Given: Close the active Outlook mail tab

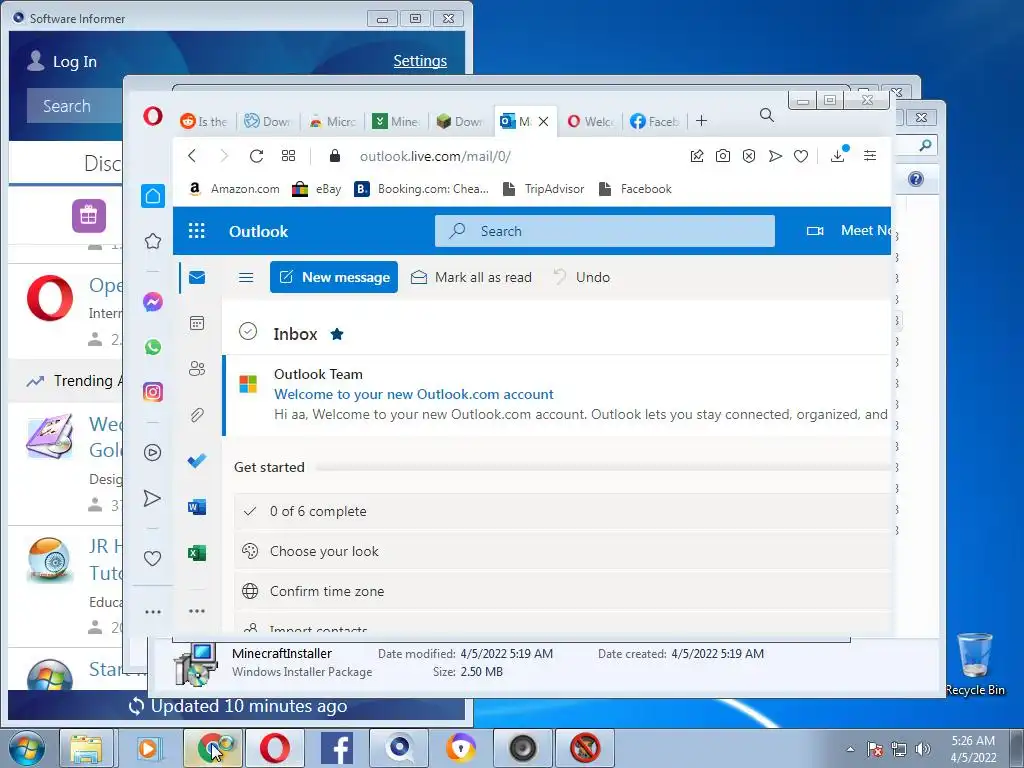Looking at the screenshot, I should (543, 121).
